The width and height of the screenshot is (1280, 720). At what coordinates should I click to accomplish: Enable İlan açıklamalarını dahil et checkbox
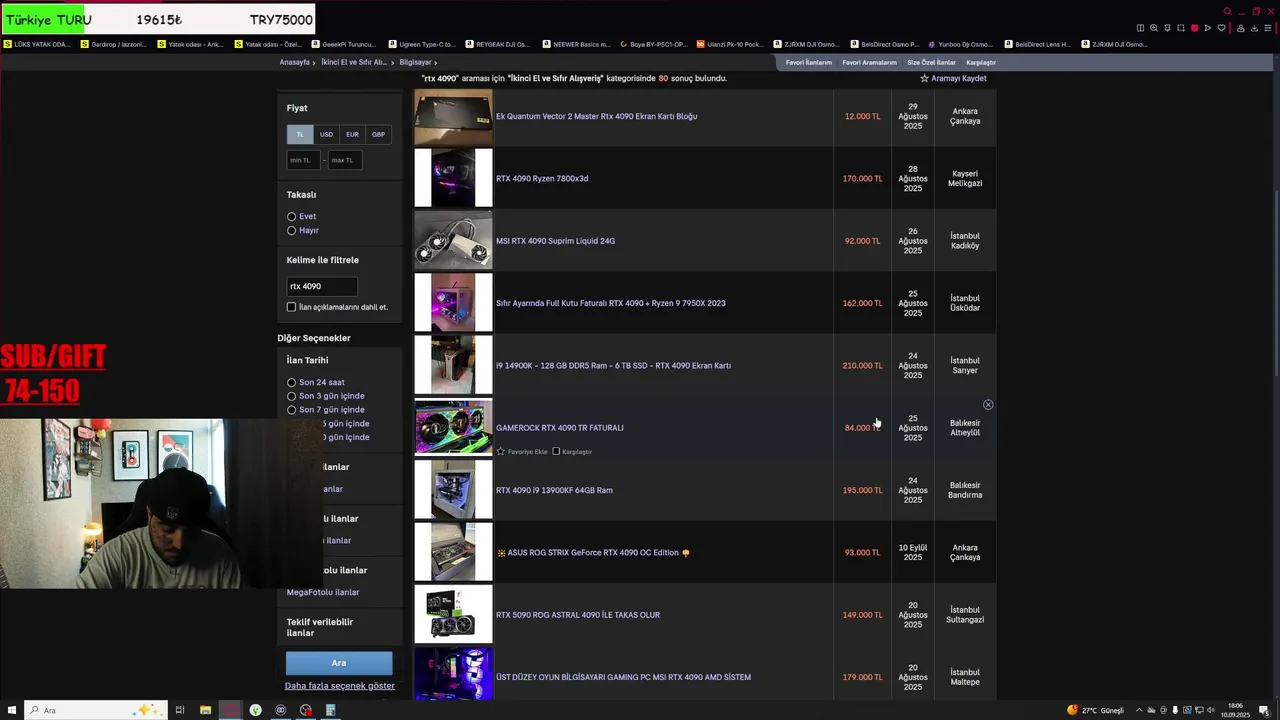click(x=292, y=307)
